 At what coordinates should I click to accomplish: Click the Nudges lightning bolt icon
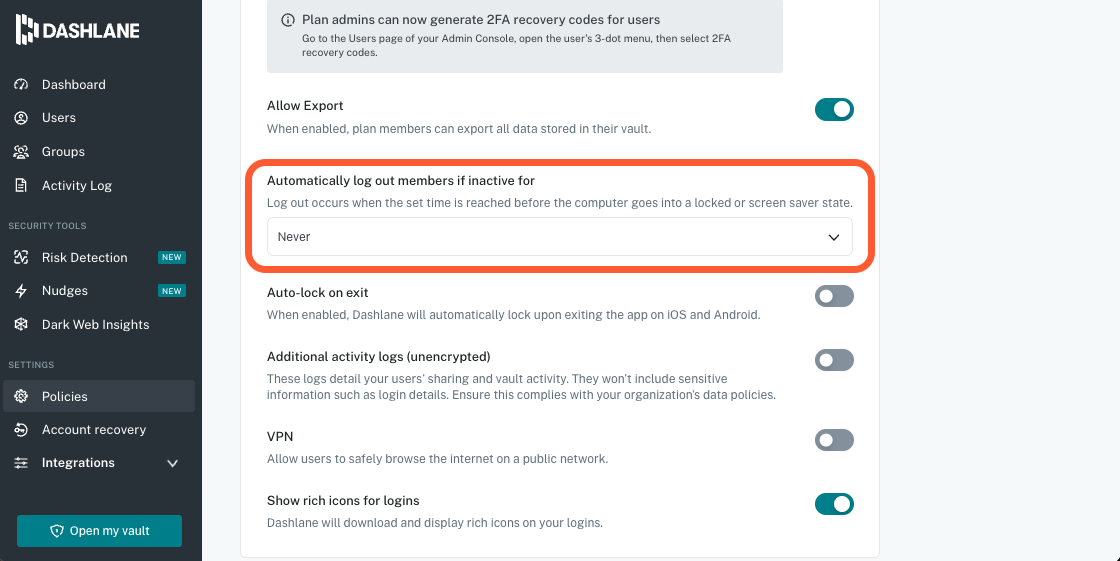point(21,291)
